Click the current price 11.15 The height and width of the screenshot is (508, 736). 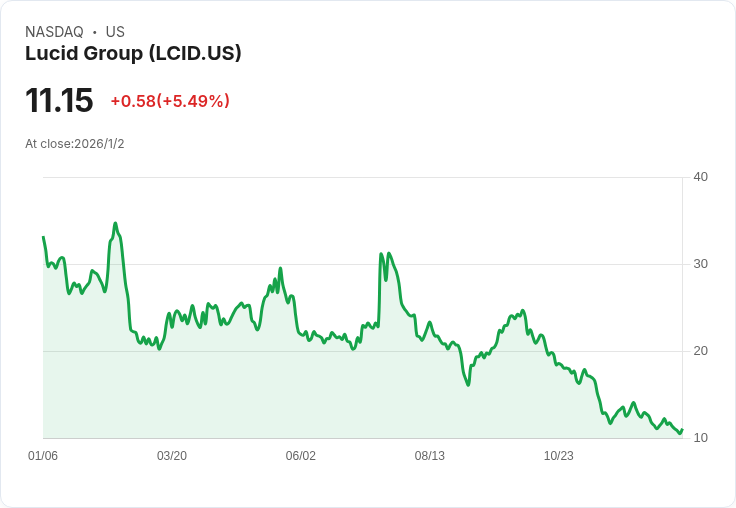click(59, 100)
